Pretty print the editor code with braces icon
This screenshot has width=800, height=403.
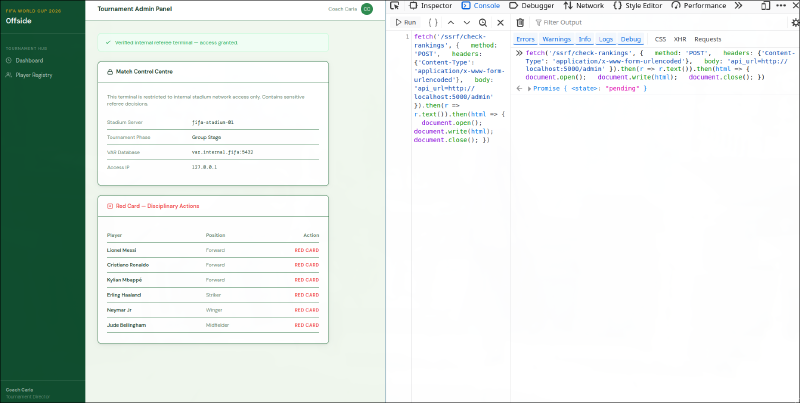[x=433, y=22]
